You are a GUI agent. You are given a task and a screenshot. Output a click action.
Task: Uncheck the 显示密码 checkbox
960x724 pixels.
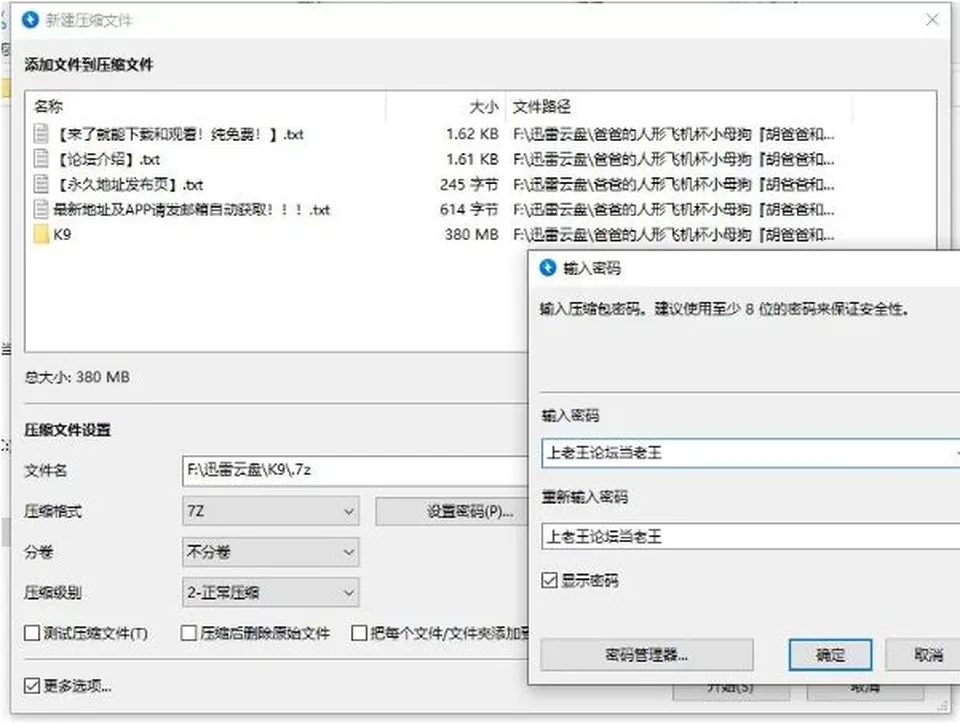click(549, 580)
